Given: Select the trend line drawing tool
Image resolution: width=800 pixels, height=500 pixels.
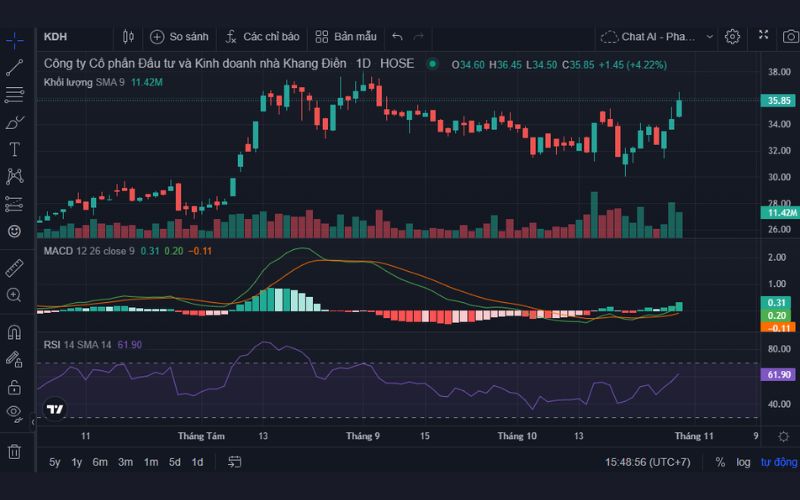Looking at the screenshot, I should 15,68.
